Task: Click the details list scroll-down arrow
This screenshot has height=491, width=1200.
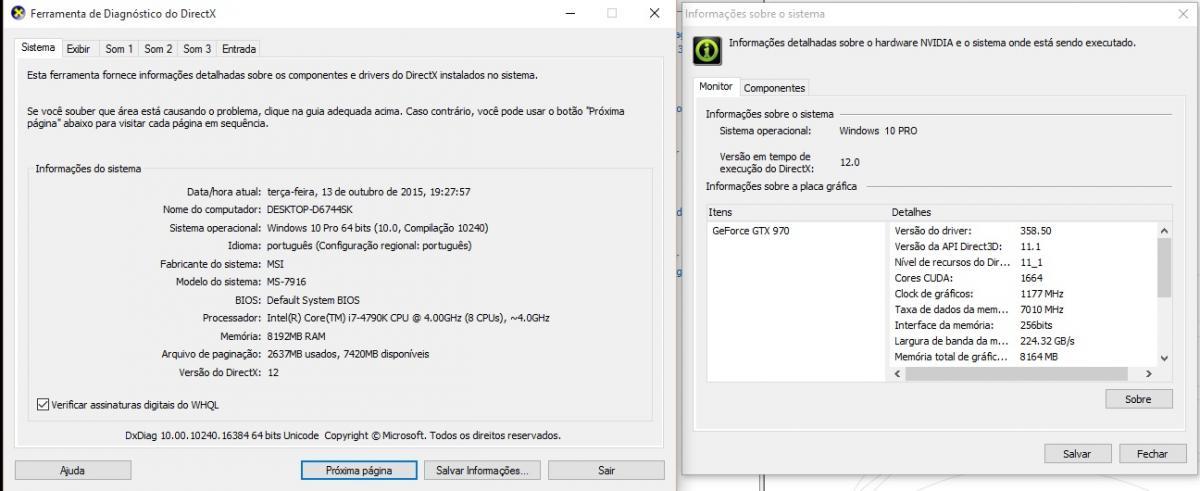Action: 1164,358
